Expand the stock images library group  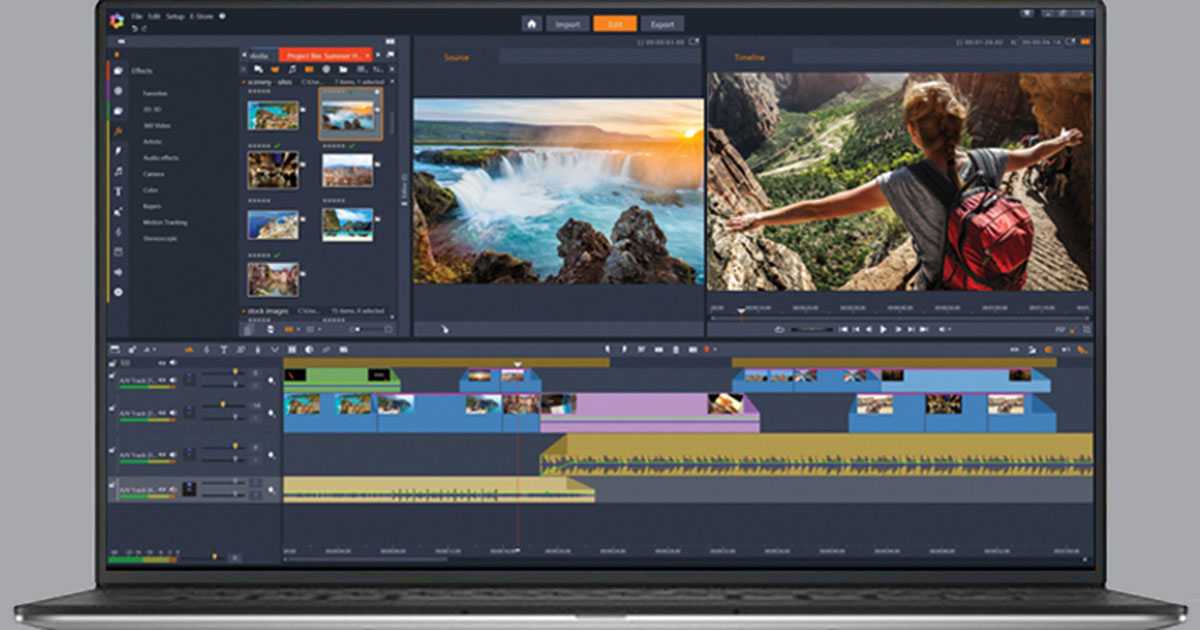244,311
